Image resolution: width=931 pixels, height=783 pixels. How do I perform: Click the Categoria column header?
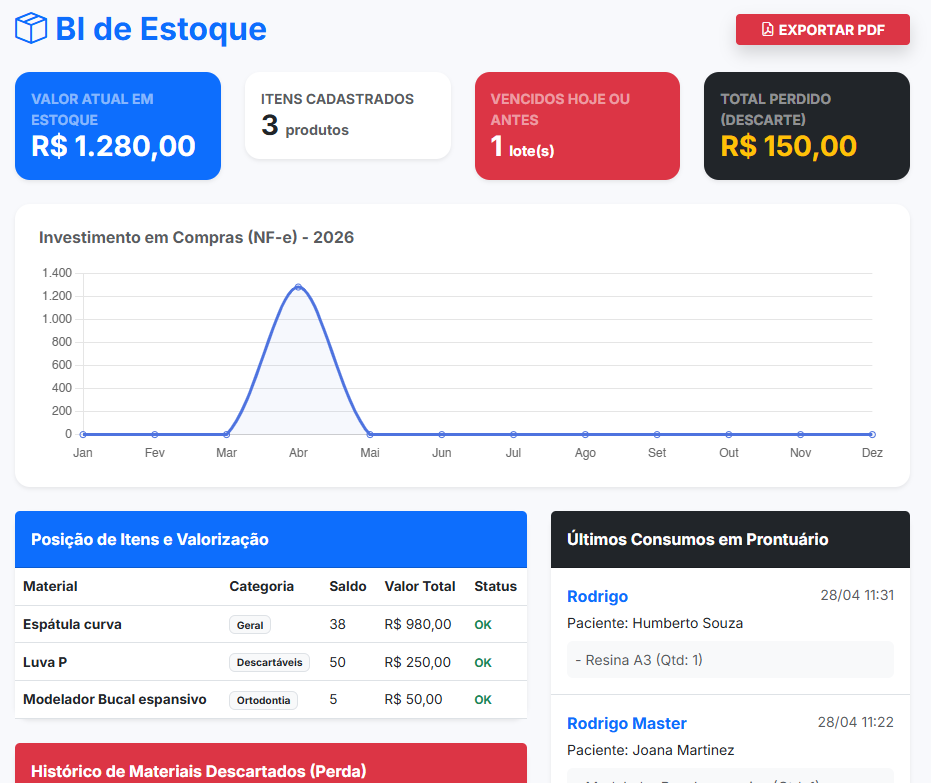262,587
